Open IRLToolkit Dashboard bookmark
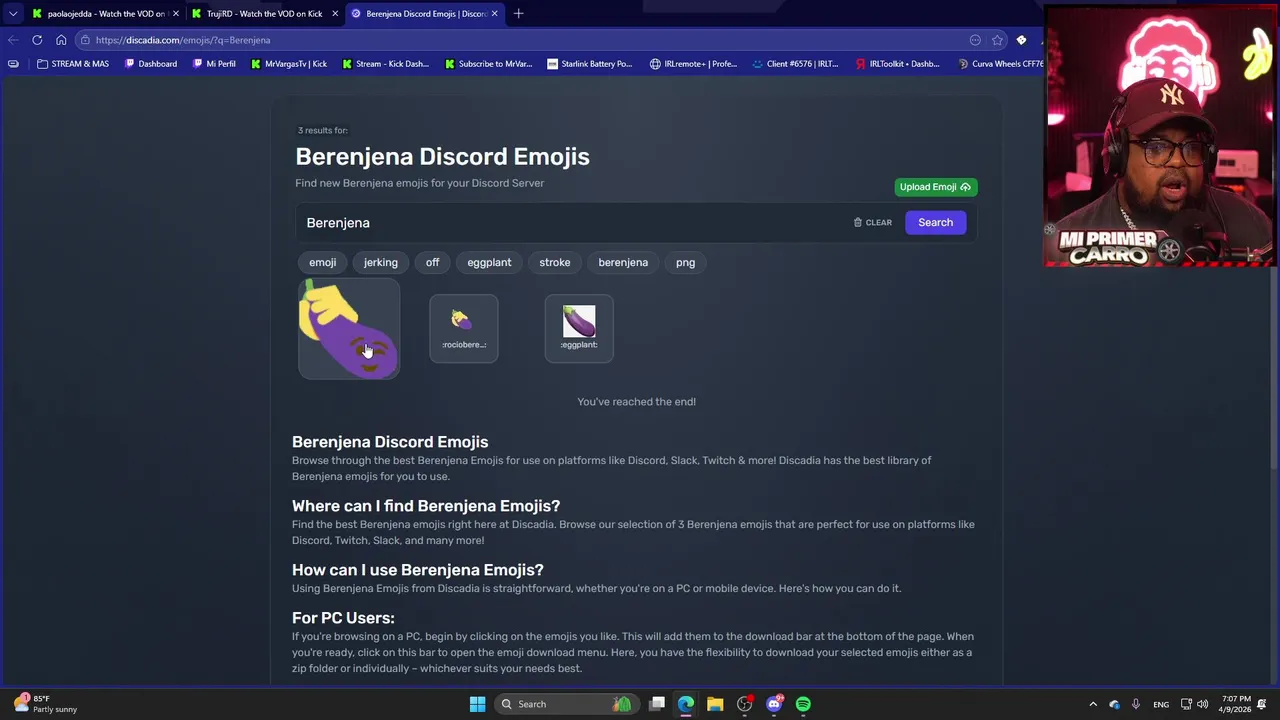Image resolution: width=1280 pixels, height=720 pixels. [x=897, y=64]
